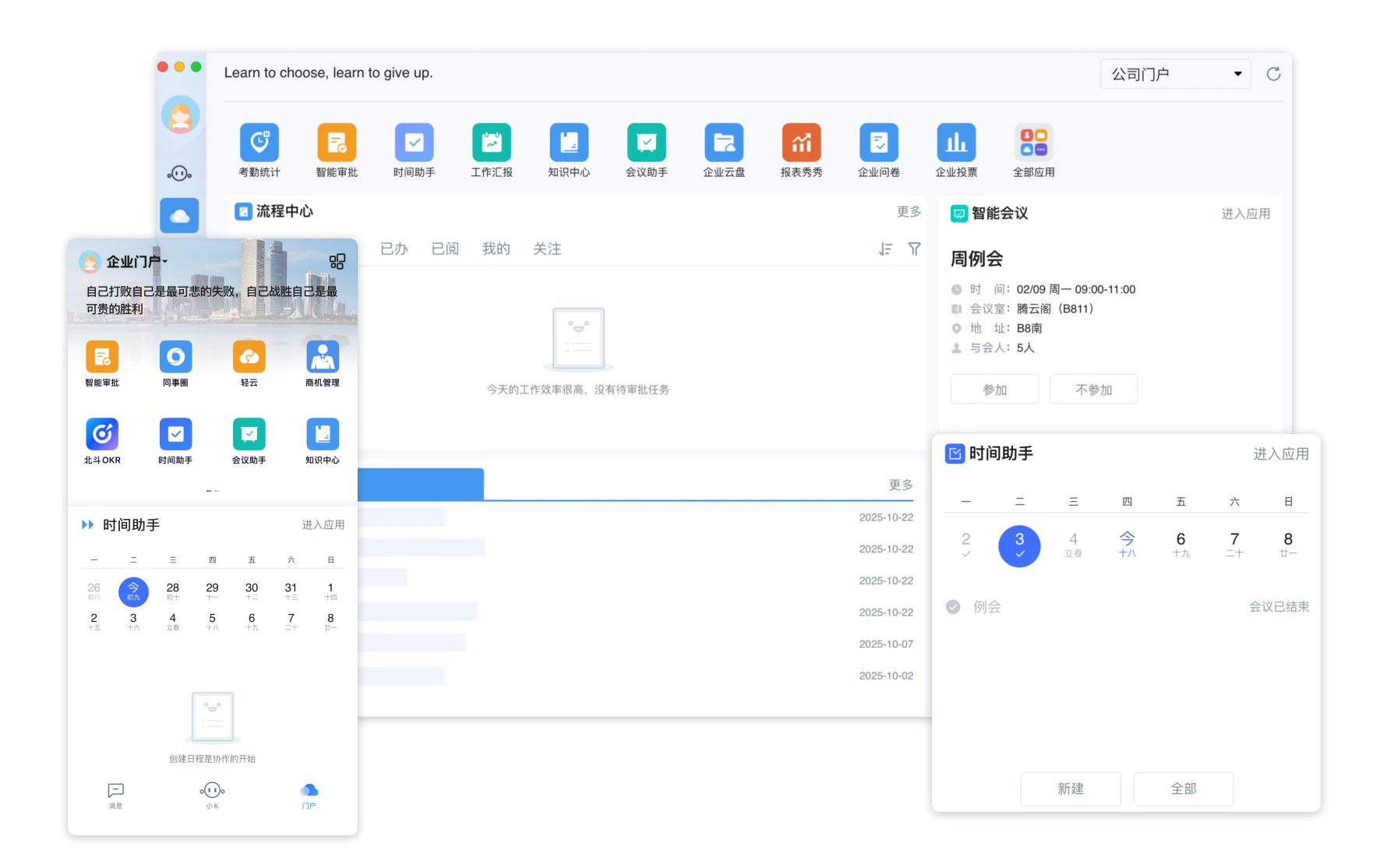Switch to the 门户 bottom tab

(309, 795)
